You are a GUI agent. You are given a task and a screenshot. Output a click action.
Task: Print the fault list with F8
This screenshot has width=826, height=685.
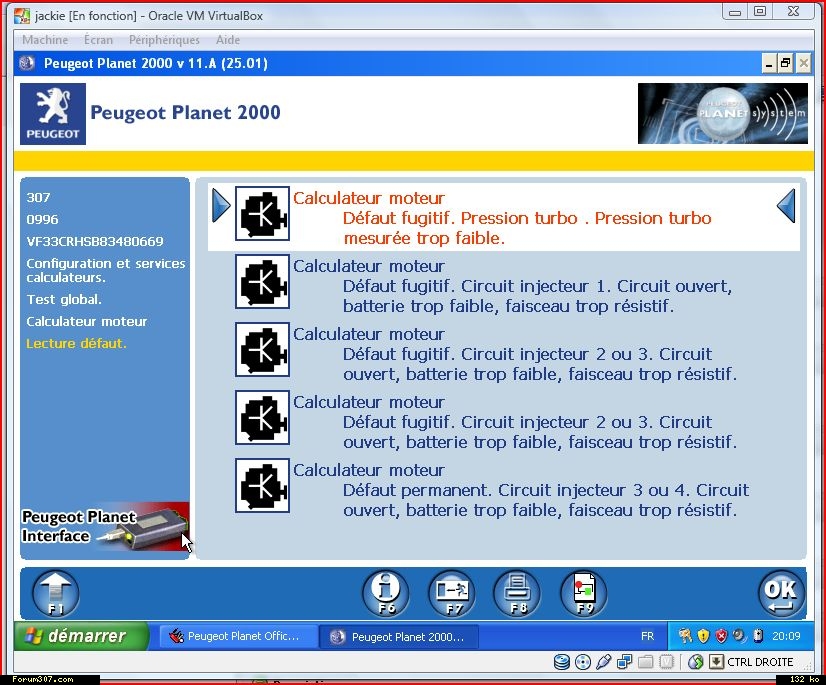click(x=517, y=593)
